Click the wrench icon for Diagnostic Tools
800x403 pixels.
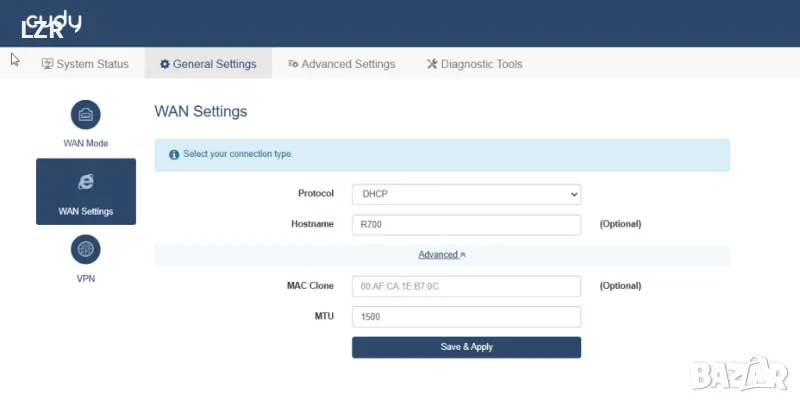click(x=432, y=64)
